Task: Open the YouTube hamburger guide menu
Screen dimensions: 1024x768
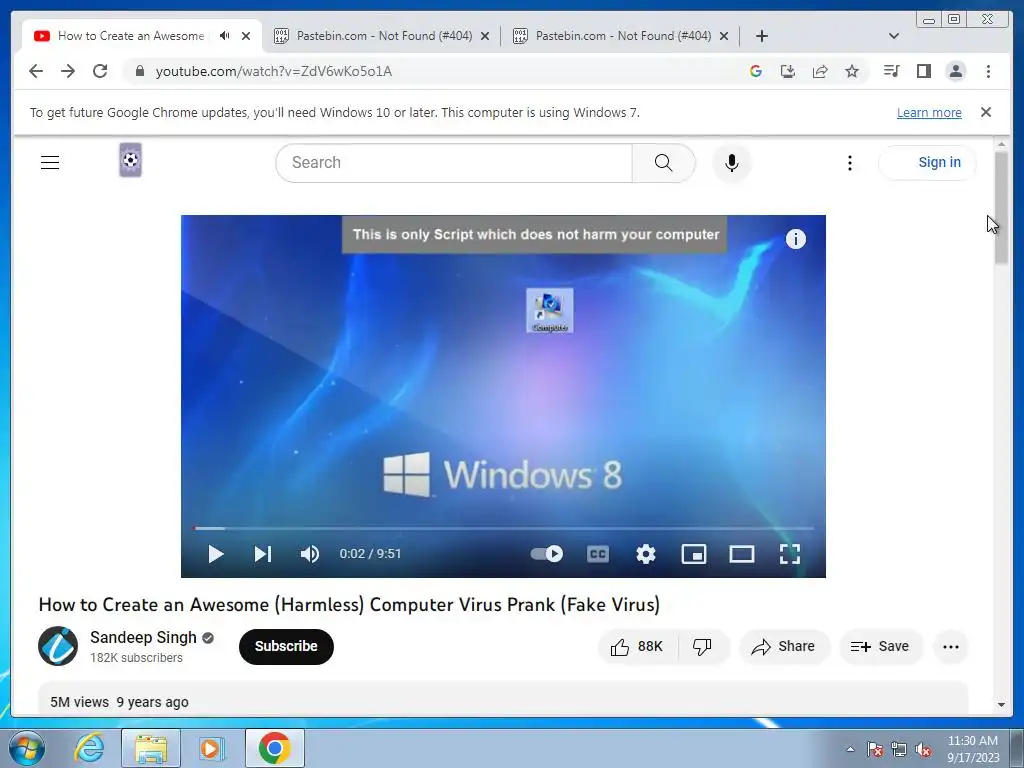Action: (x=50, y=163)
